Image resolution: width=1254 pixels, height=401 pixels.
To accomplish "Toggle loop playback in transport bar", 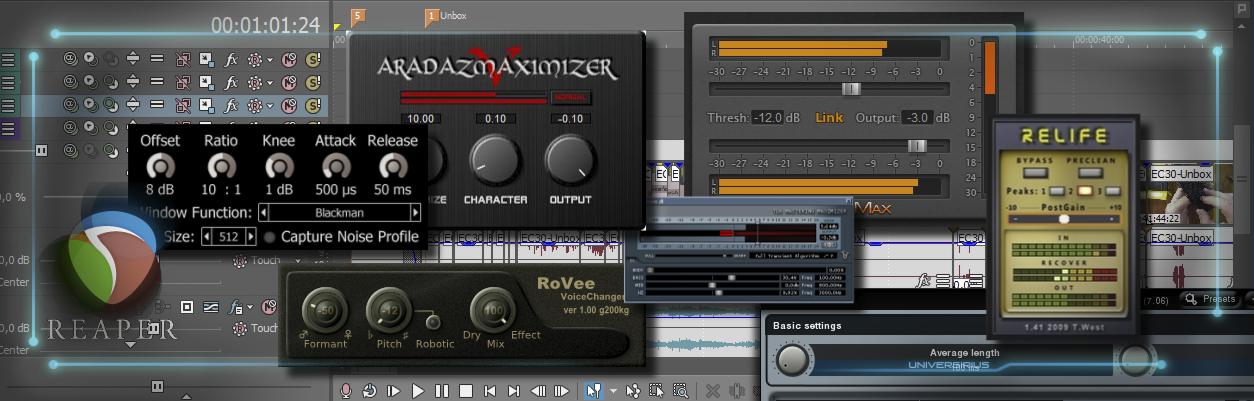I will [369, 391].
